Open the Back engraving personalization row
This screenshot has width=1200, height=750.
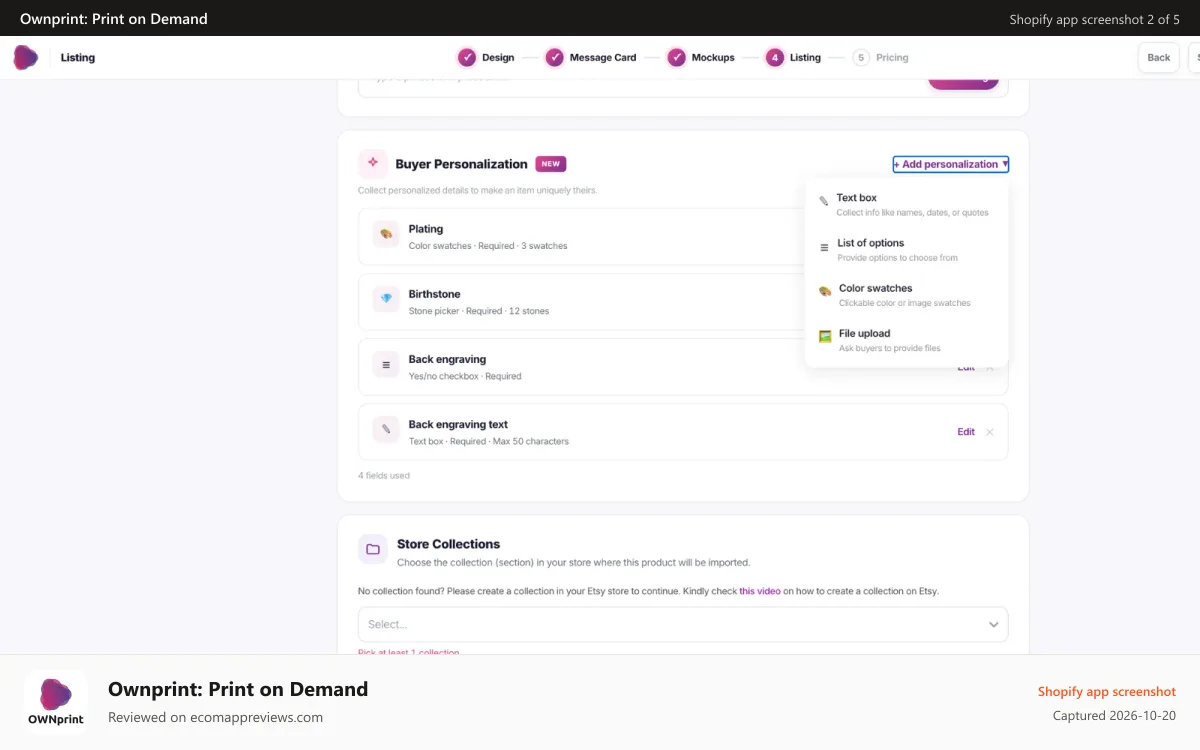click(x=683, y=367)
